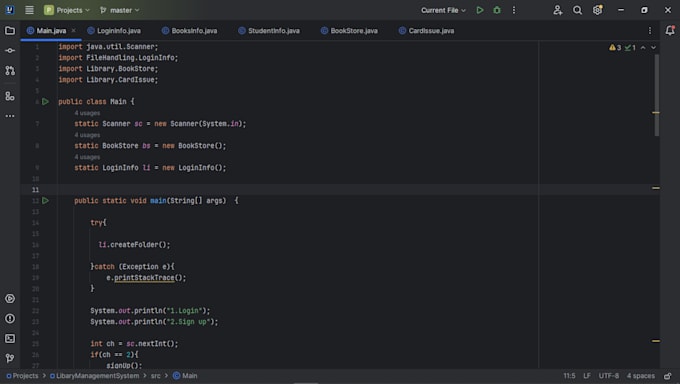Open the Projects dropdown
The height and width of the screenshot is (384, 680).
pos(67,10)
